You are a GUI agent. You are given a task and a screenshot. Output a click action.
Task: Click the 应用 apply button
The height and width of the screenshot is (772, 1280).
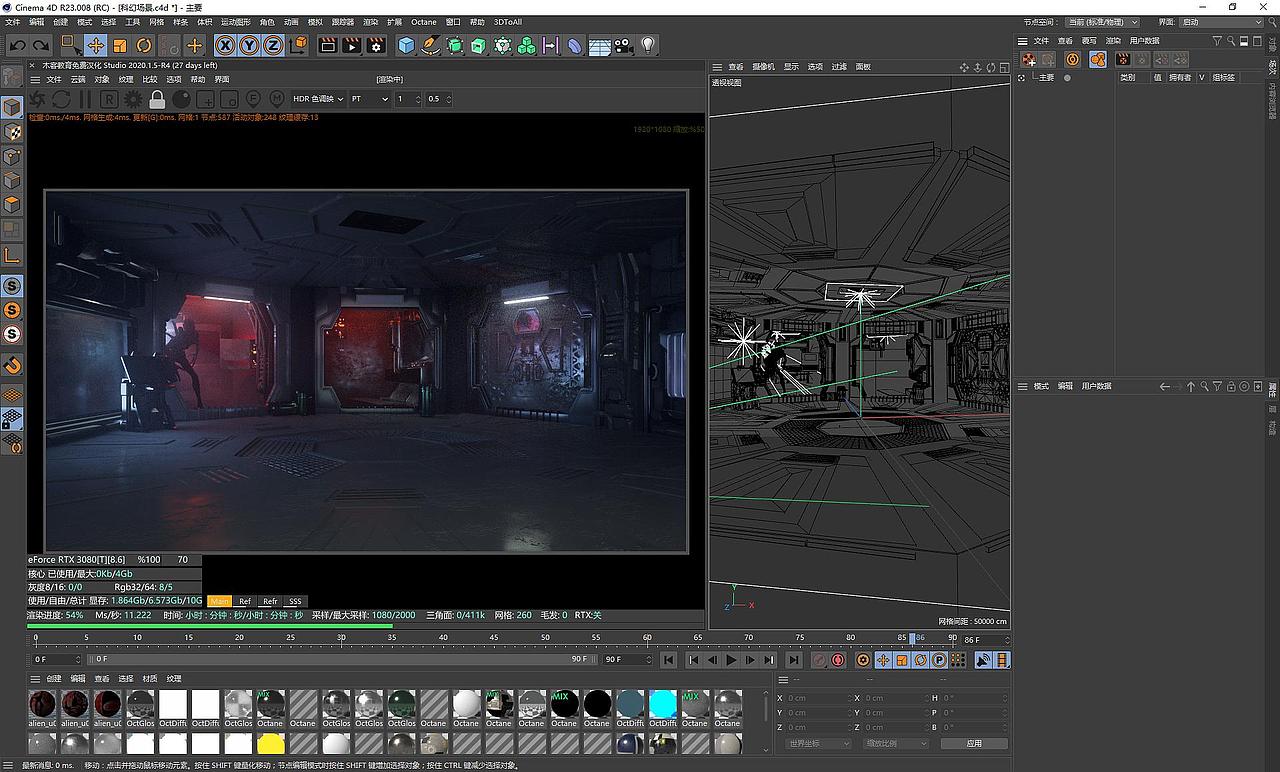coord(974,743)
